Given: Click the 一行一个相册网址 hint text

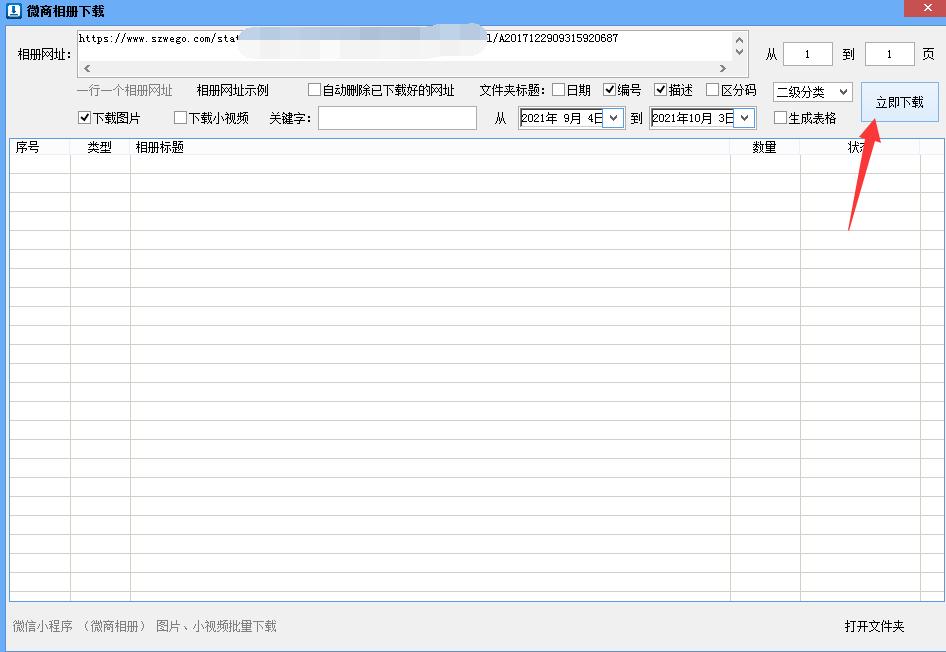Looking at the screenshot, I should click(x=125, y=90).
